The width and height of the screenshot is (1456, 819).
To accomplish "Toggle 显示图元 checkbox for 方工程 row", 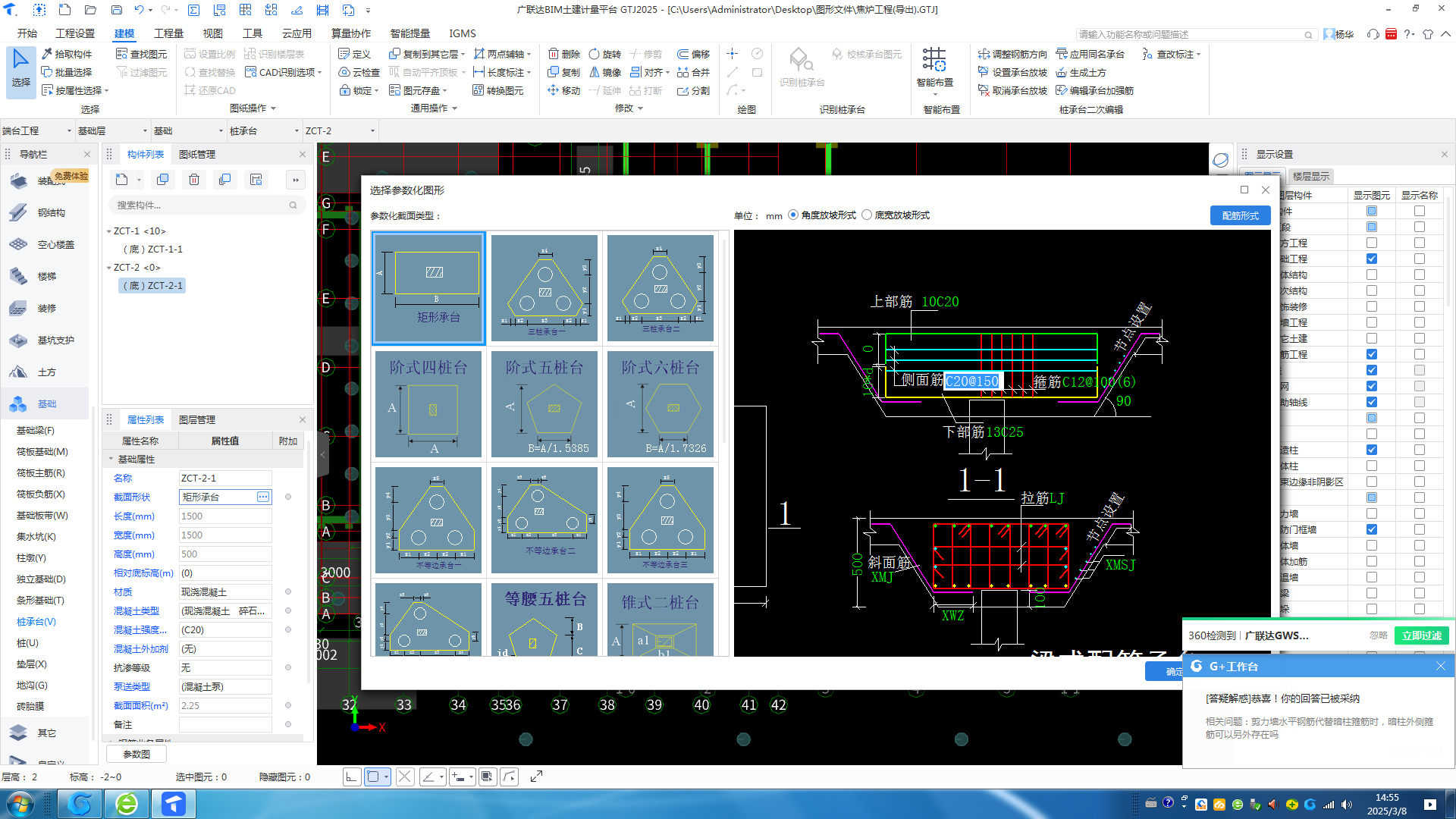I will [x=1371, y=243].
